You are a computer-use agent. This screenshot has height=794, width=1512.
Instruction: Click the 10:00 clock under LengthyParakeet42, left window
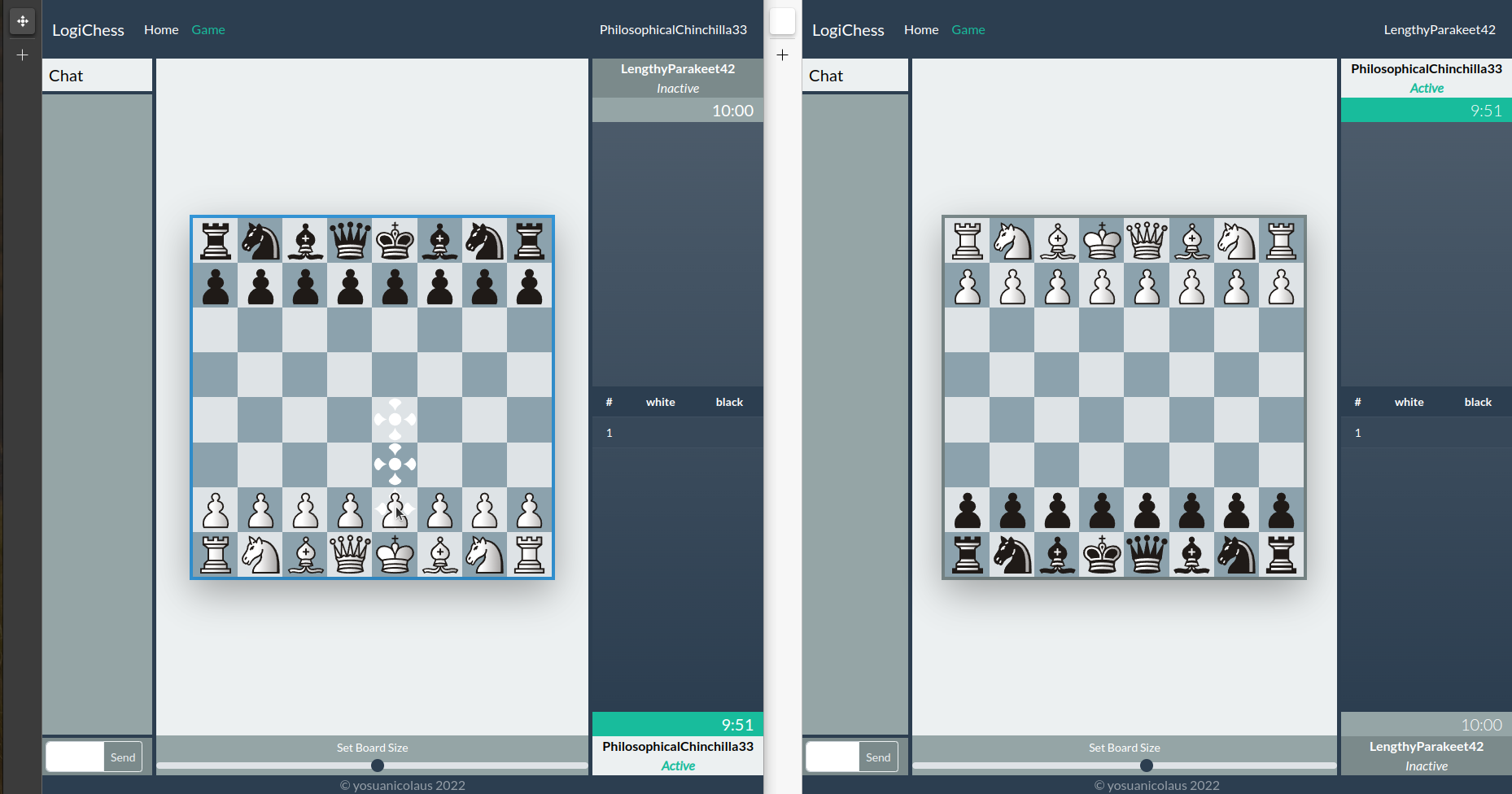click(x=678, y=111)
